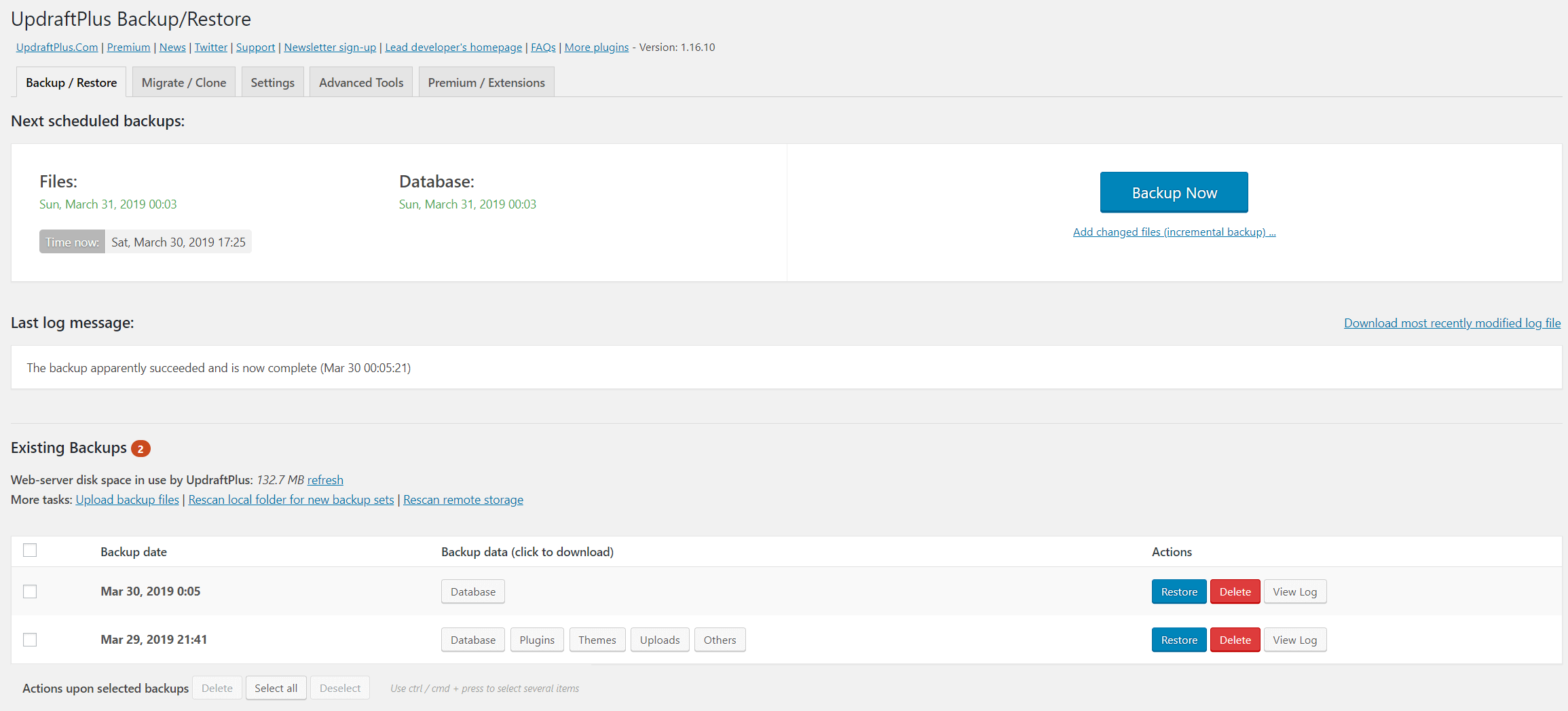Delete the Mar 29, 2019 backup
The height and width of the screenshot is (711, 1568).
pos(1235,640)
